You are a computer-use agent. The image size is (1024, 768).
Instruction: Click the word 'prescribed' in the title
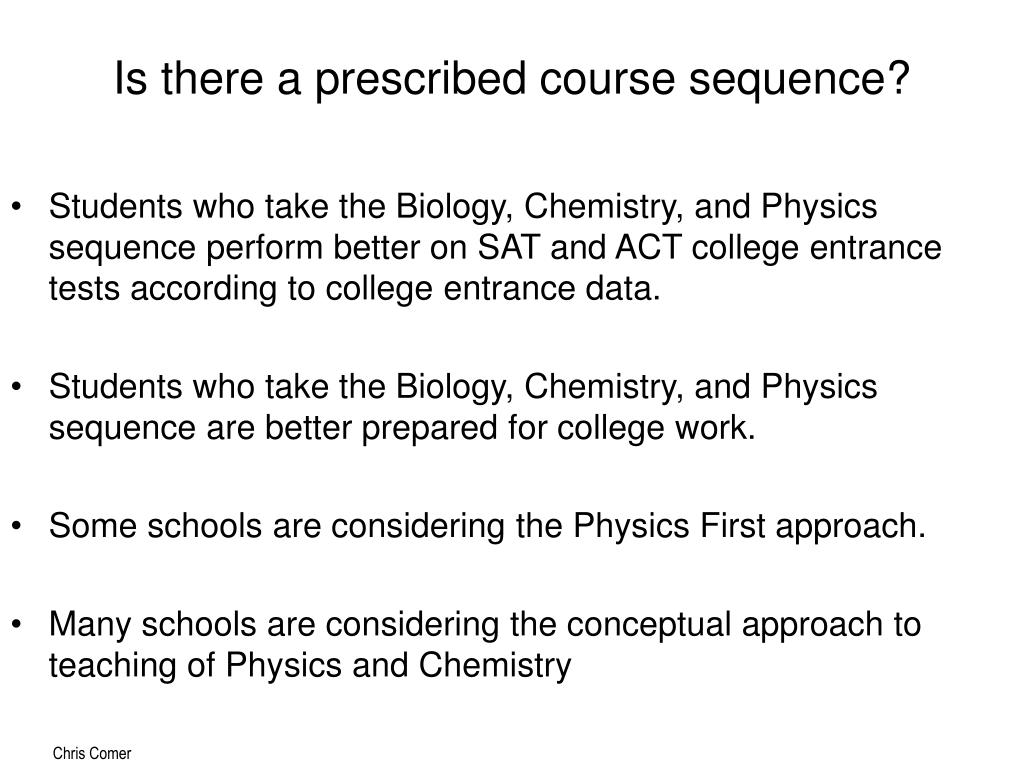(421, 79)
